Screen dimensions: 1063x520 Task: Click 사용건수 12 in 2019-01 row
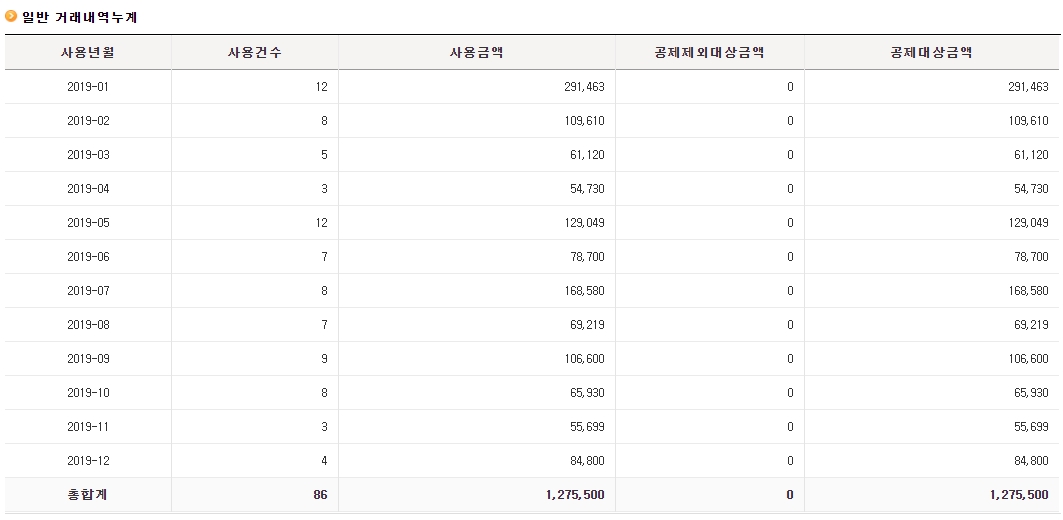(321, 87)
